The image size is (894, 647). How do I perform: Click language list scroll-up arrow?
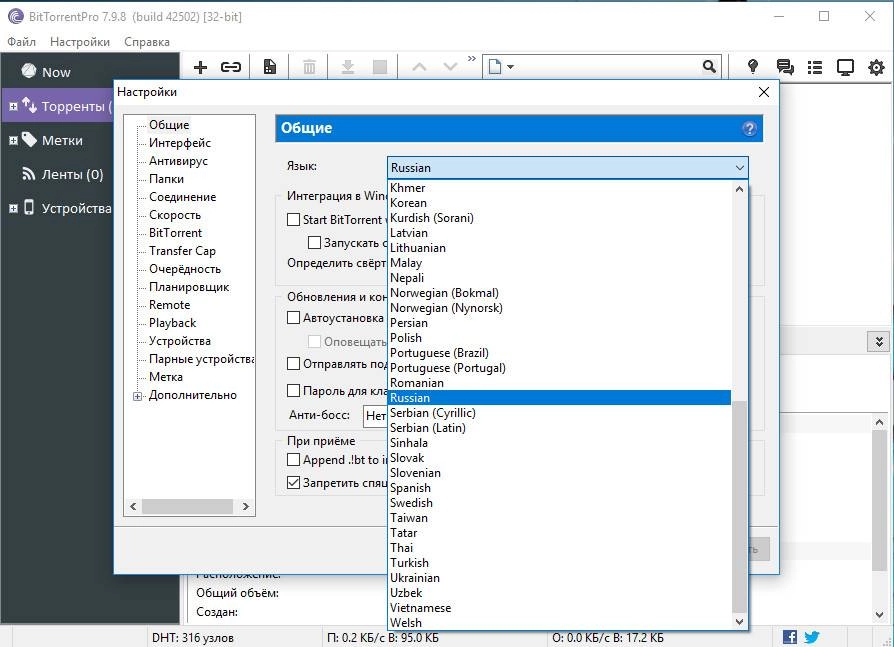pos(739,189)
